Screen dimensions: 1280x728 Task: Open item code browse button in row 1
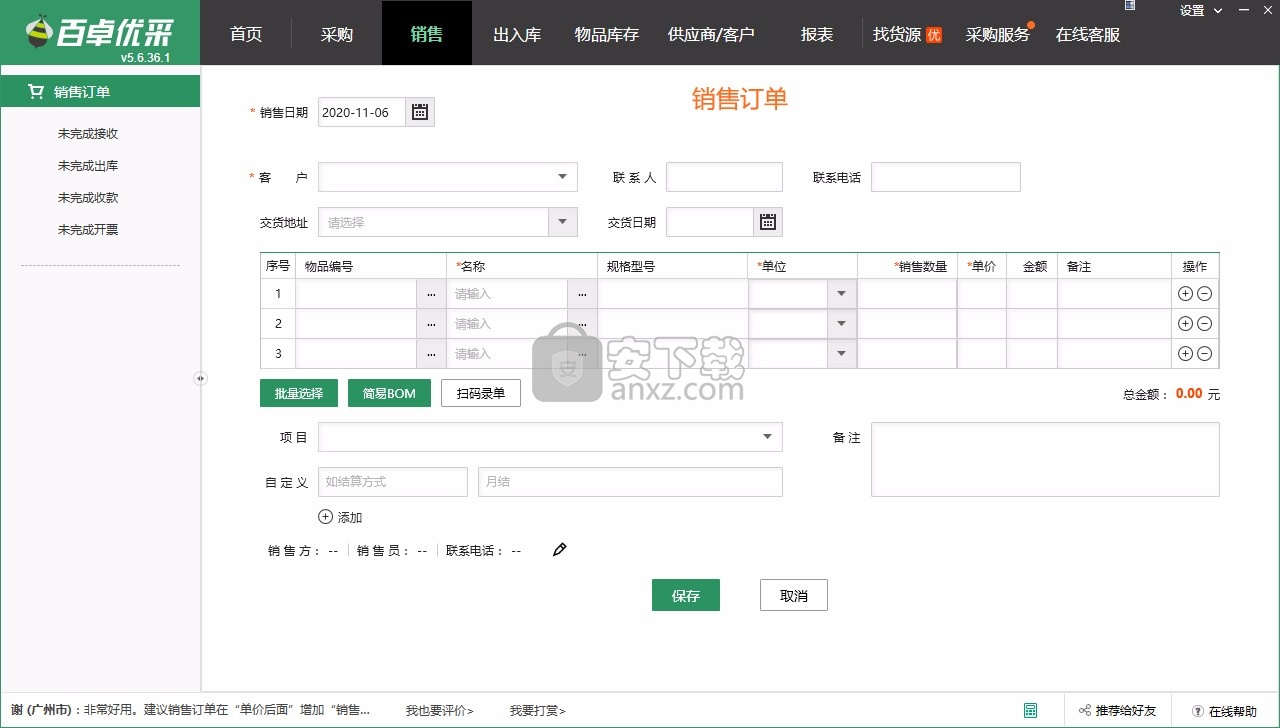[x=431, y=294]
